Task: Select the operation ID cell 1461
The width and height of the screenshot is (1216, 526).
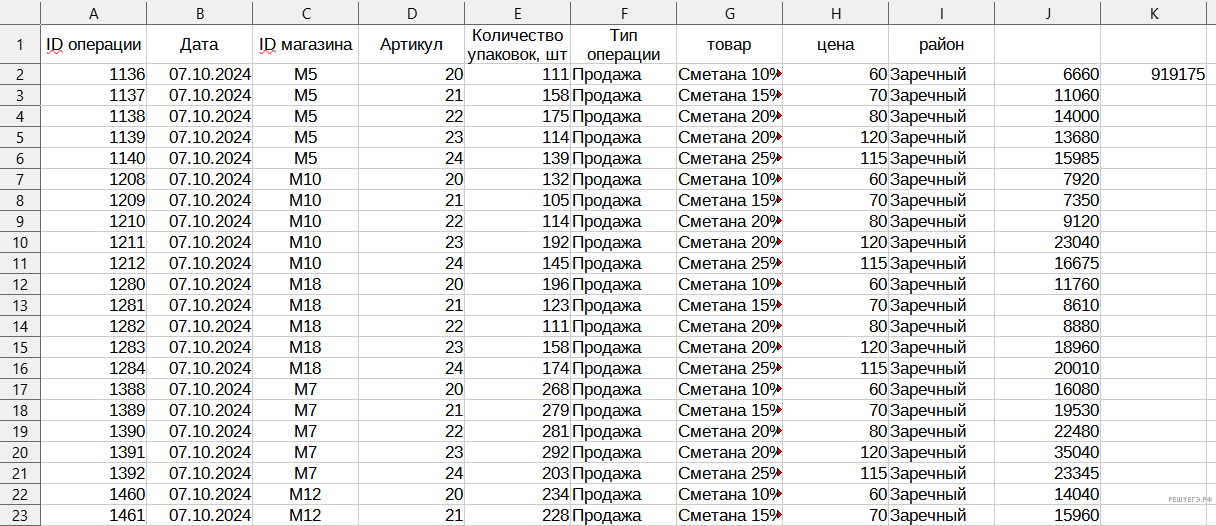Action: click(94, 516)
